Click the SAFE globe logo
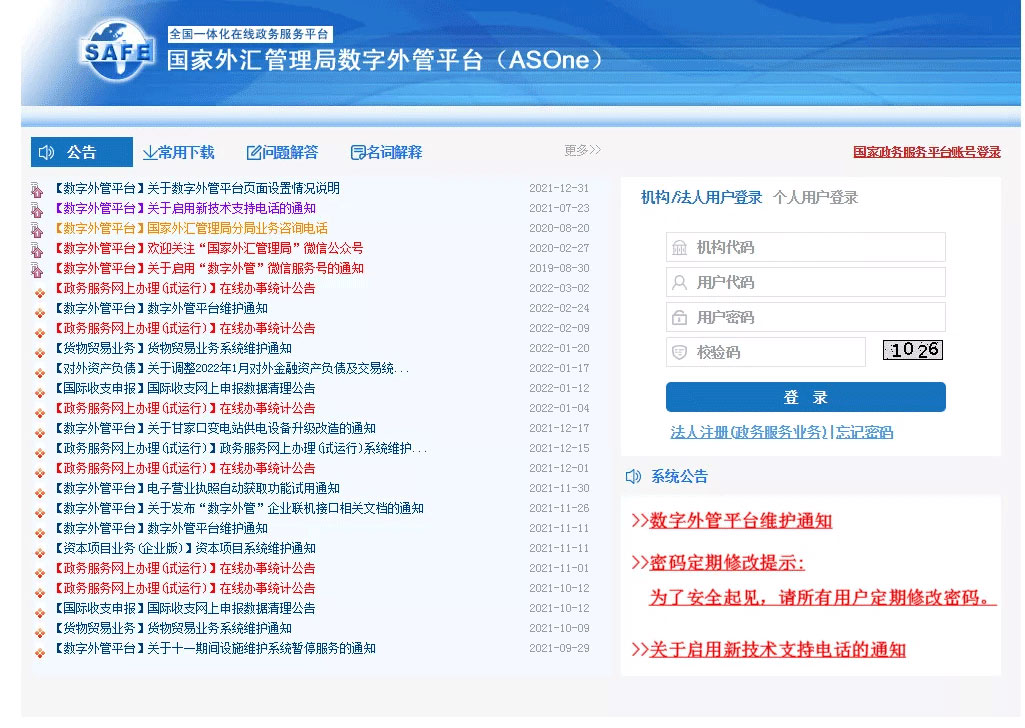The image size is (1025, 728). pyautogui.click(x=116, y=50)
